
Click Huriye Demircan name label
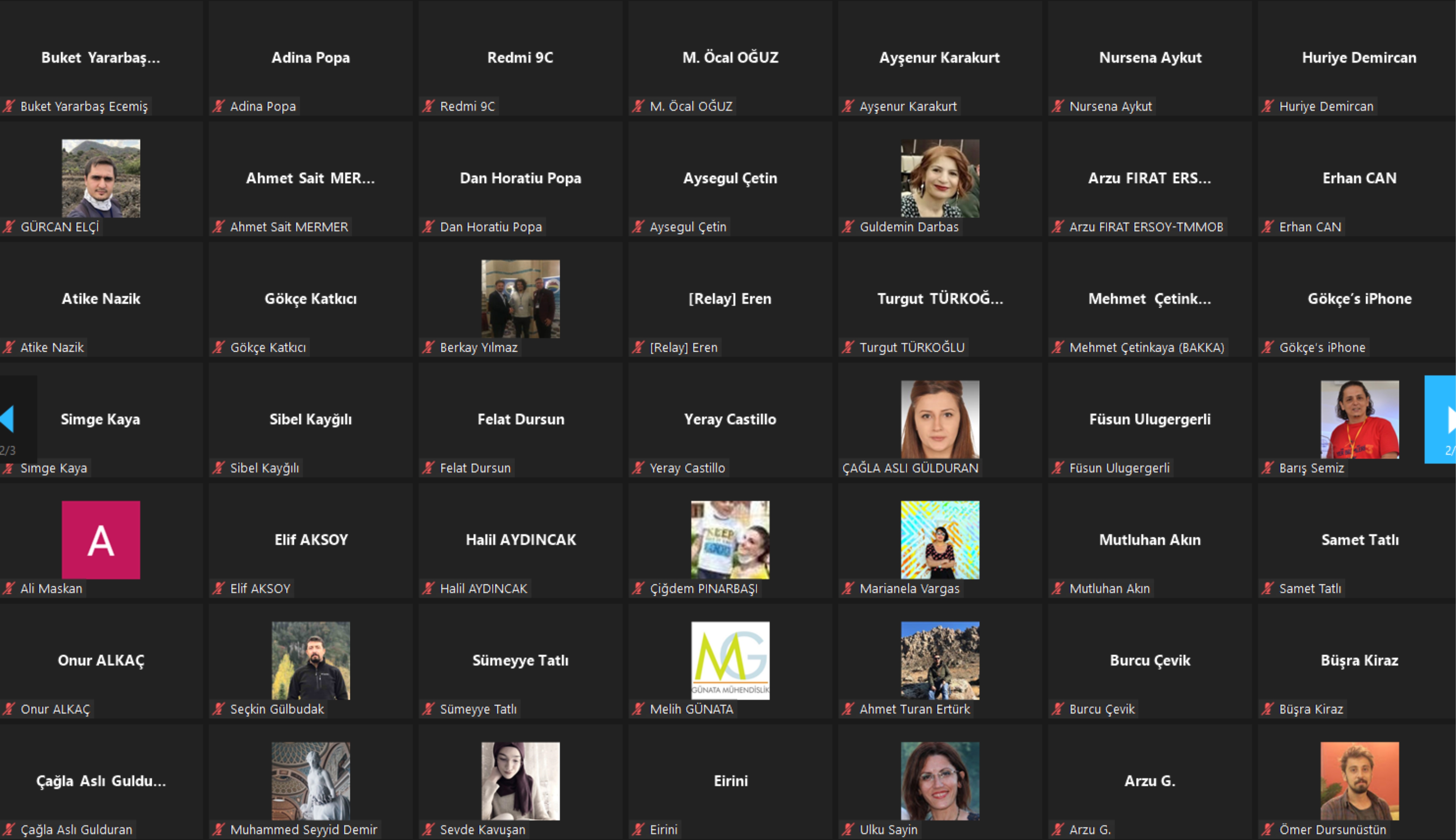(x=1326, y=106)
